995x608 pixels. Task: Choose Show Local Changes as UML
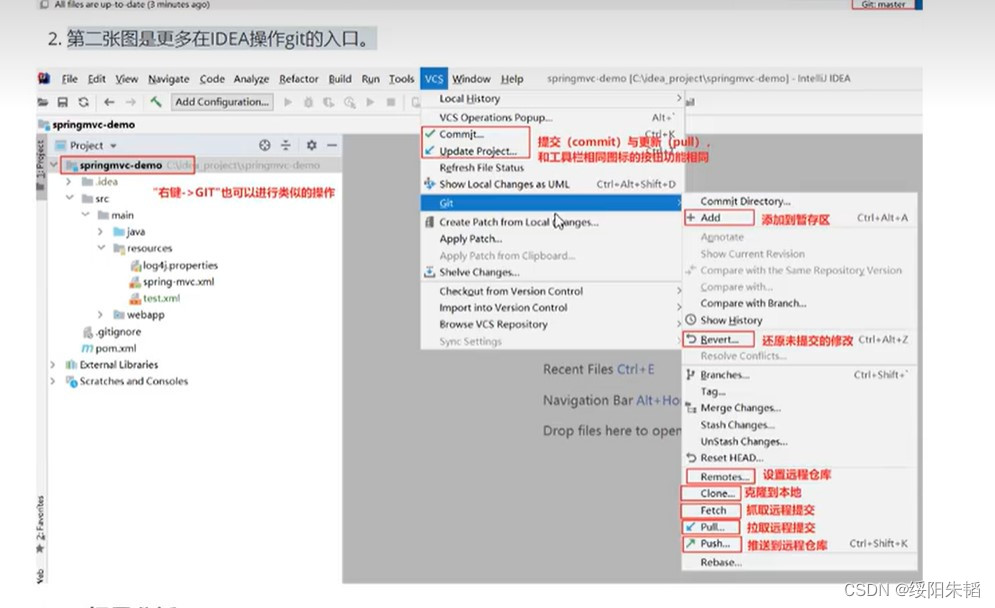coord(552,184)
